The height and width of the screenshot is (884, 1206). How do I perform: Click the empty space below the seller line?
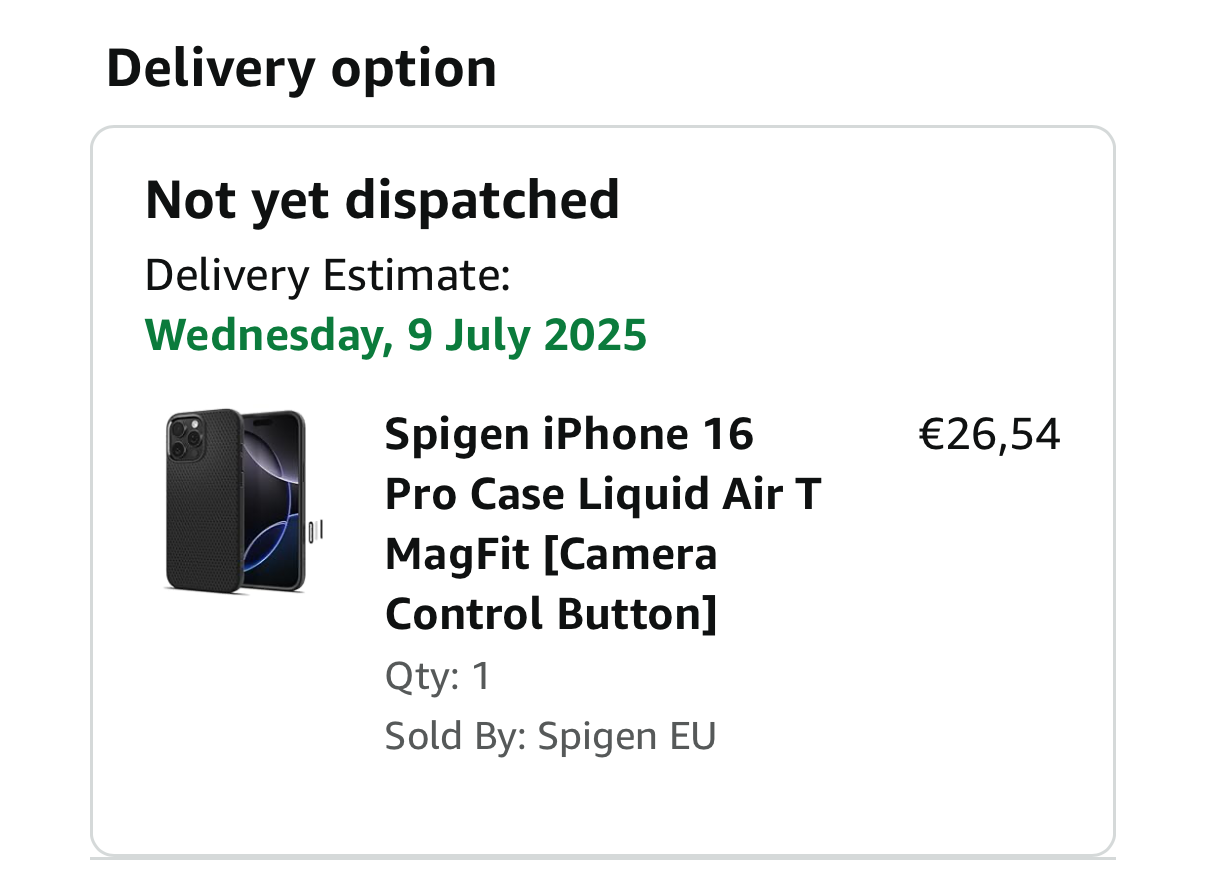click(x=600, y=800)
